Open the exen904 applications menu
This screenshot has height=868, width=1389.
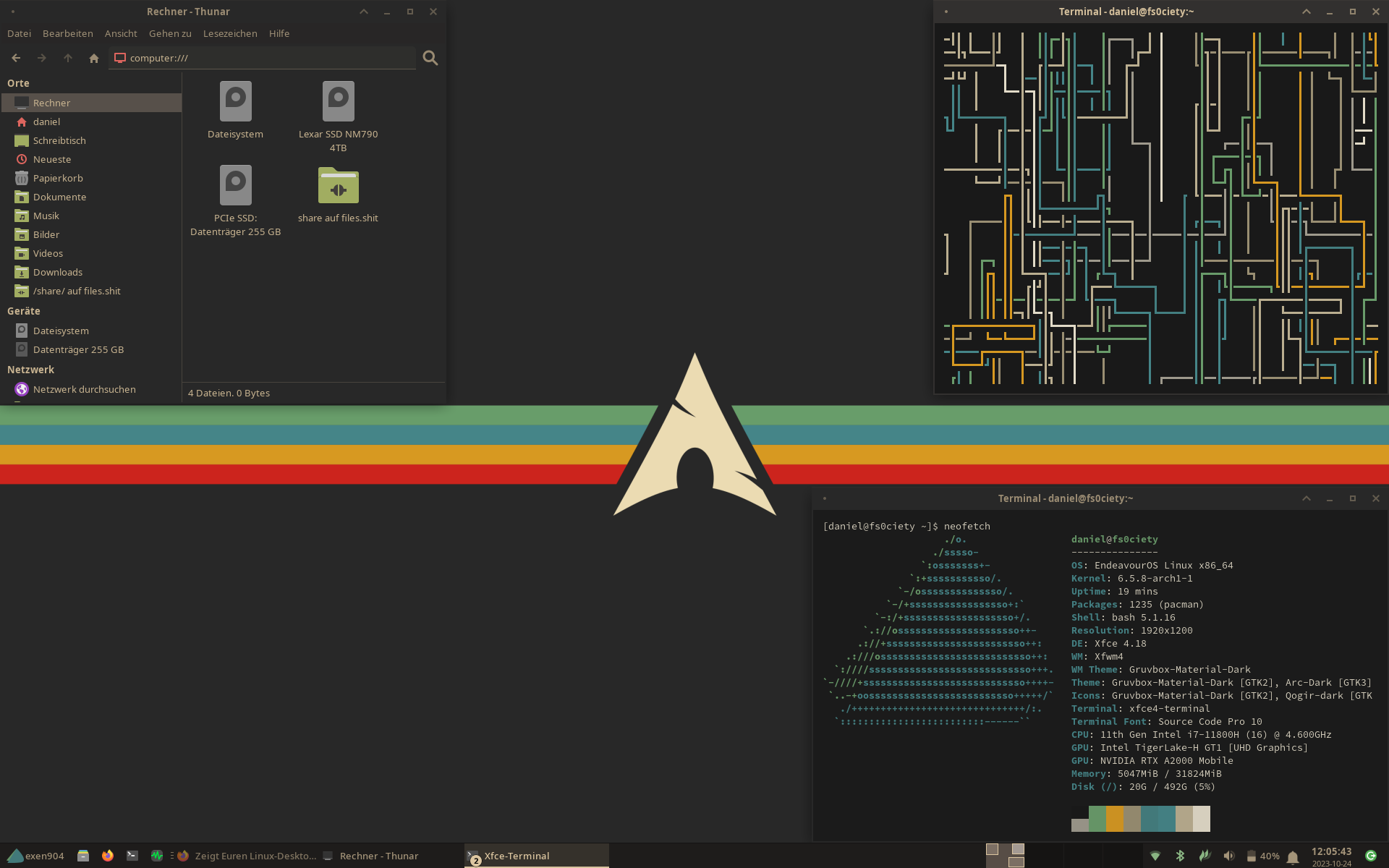33,856
